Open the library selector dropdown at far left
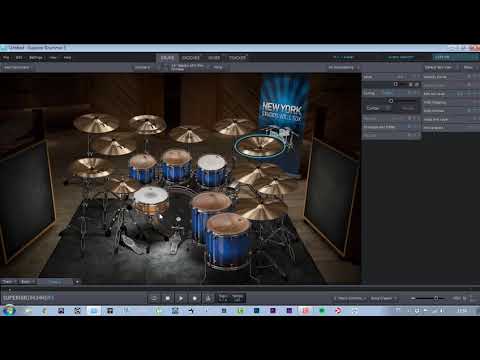The height and width of the screenshot is (360, 480). coord(17,67)
